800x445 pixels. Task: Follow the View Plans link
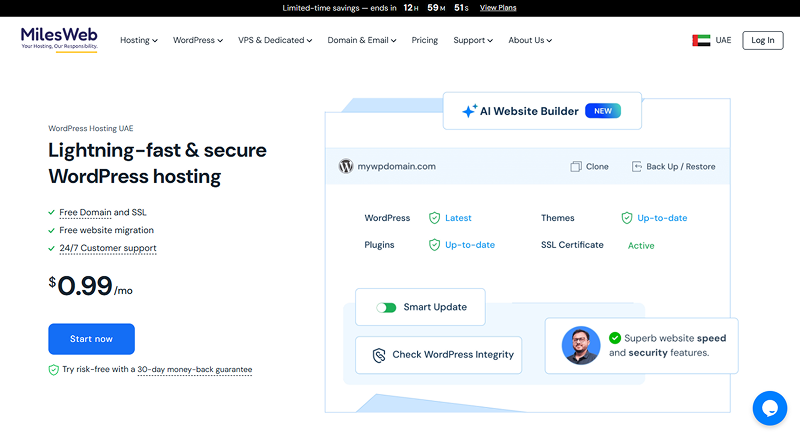tap(498, 8)
